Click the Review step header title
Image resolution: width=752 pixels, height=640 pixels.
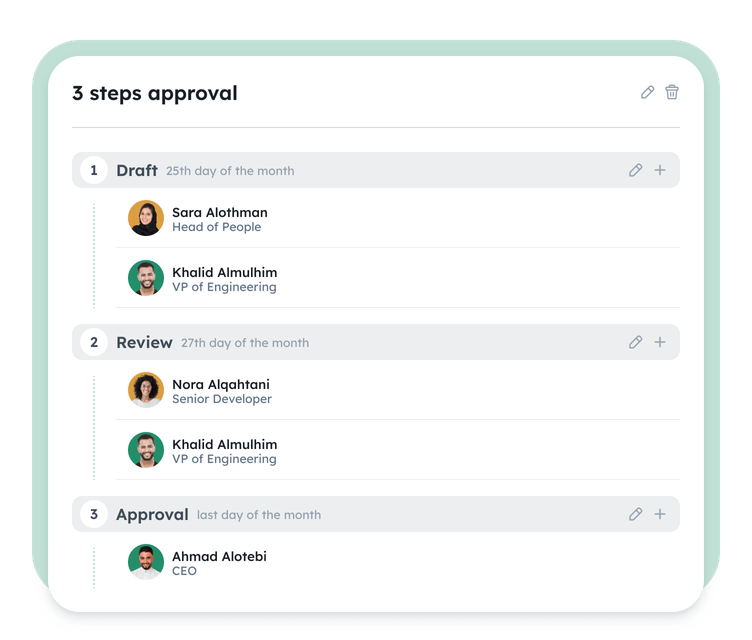pyautogui.click(x=144, y=343)
